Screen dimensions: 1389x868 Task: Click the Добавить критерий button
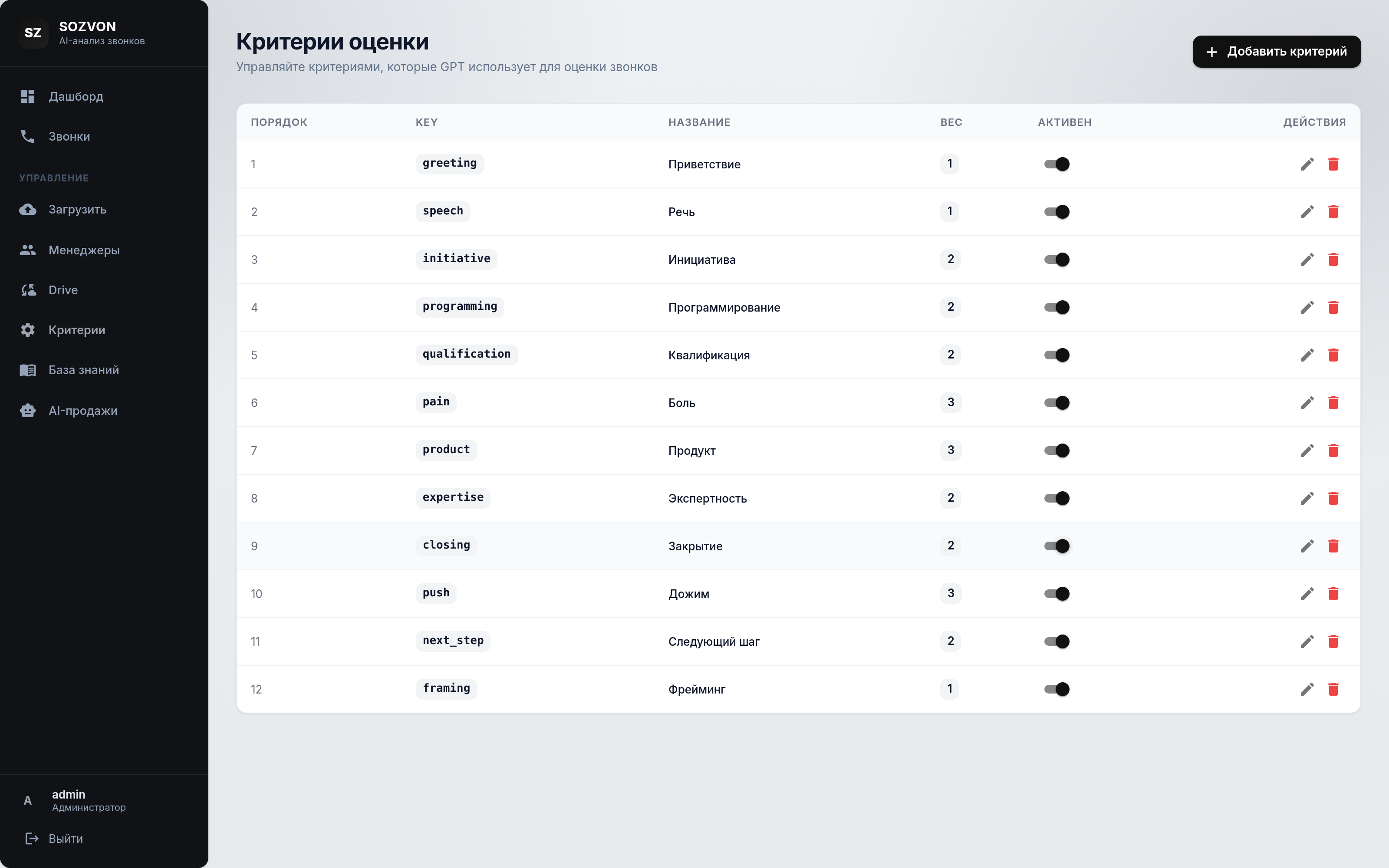pyautogui.click(x=1277, y=52)
